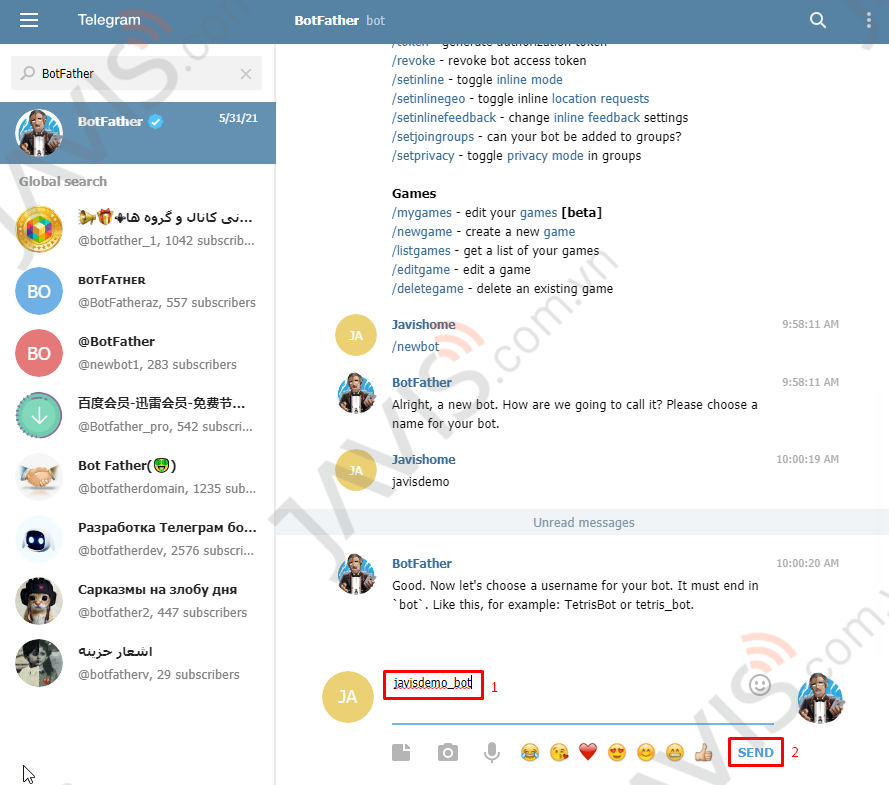Open the inline mode link
The height and width of the screenshot is (785, 889).
(x=530, y=80)
